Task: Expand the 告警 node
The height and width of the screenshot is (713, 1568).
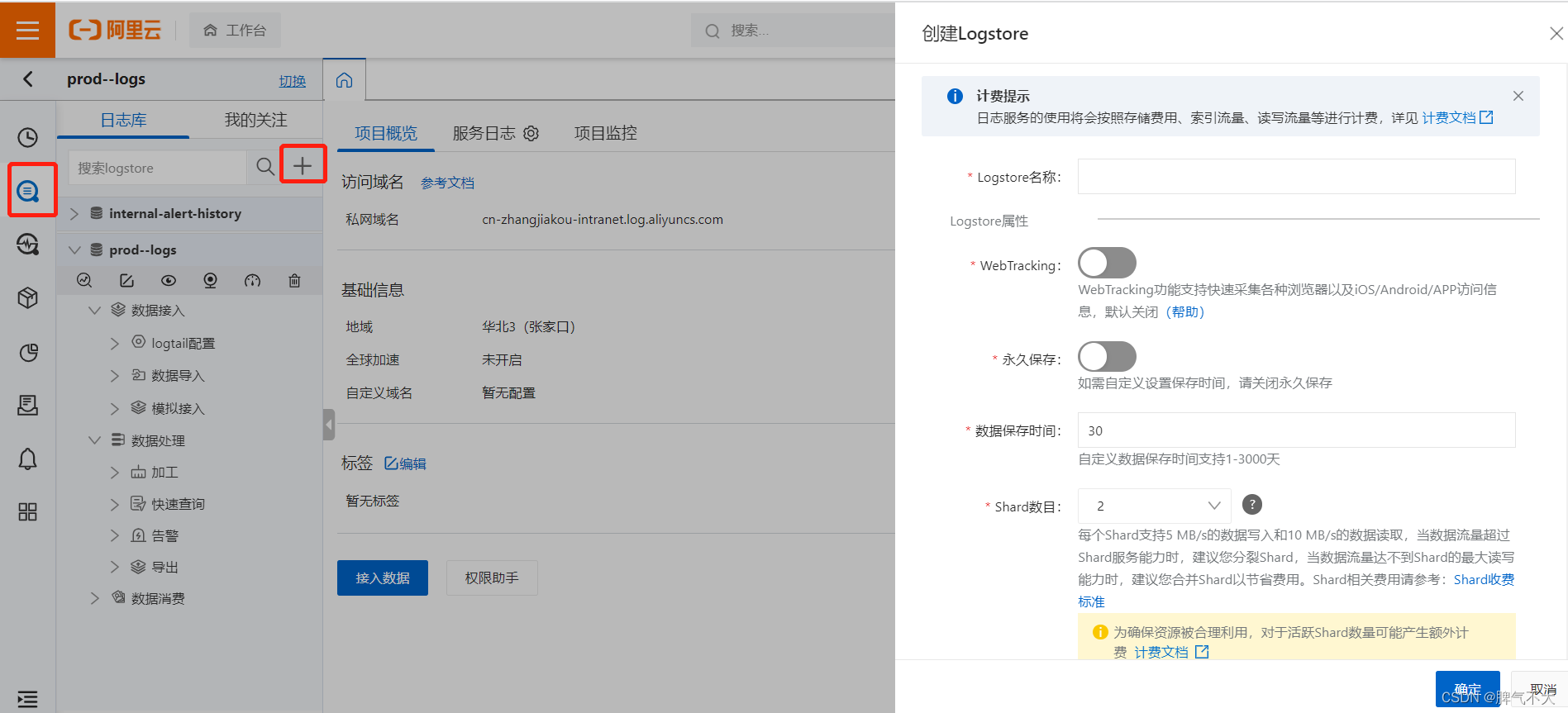Action: (x=115, y=535)
